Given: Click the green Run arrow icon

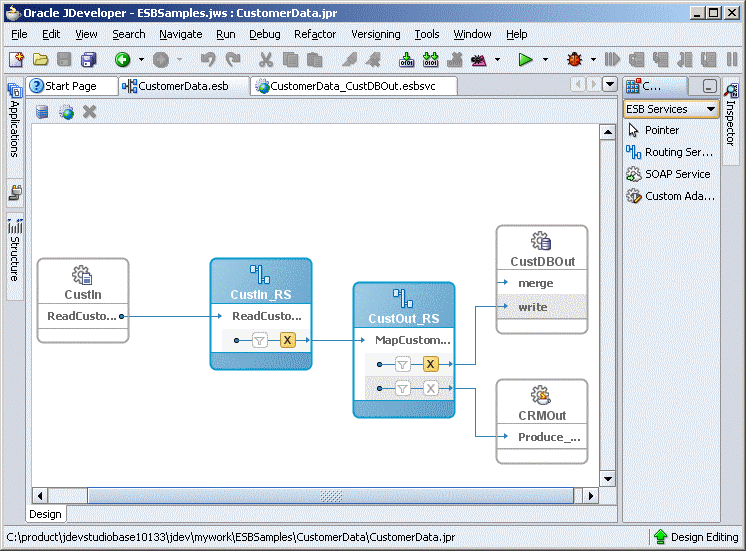Looking at the screenshot, I should tap(525, 59).
